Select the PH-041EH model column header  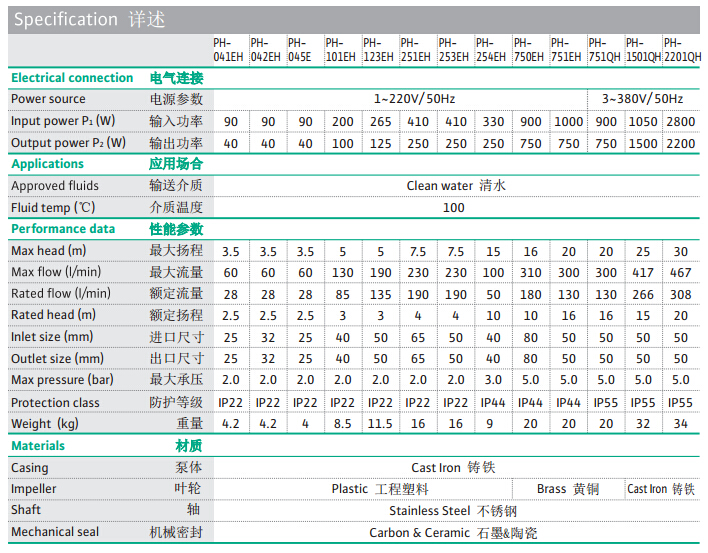click(229, 50)
